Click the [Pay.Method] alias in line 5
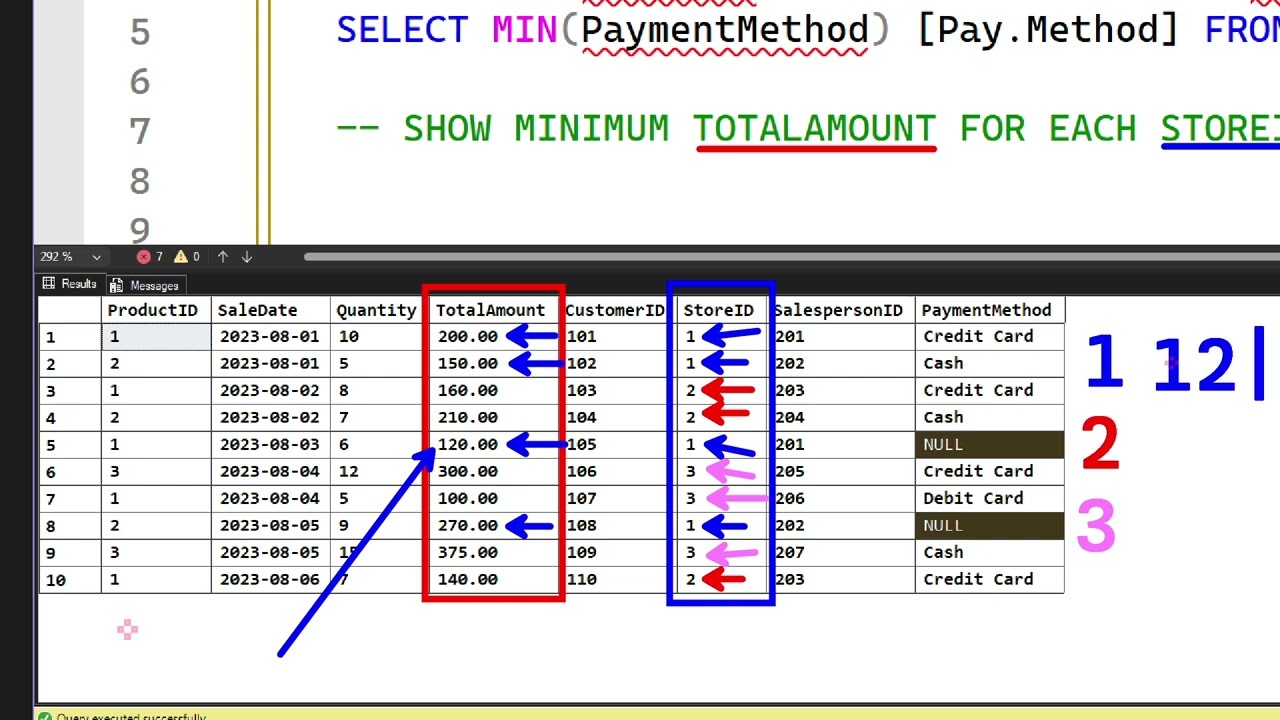The height and width of the screenshot is (720, 1280). [1048, 30]
